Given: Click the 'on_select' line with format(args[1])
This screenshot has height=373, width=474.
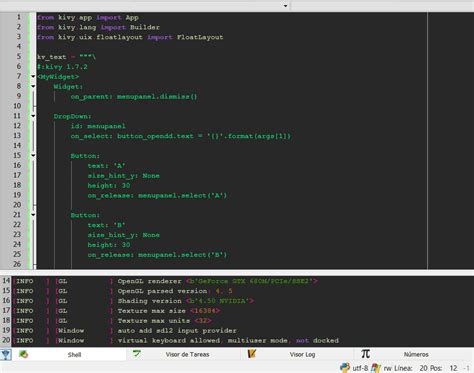Looking at the screenshot, I should coord(181,136).
